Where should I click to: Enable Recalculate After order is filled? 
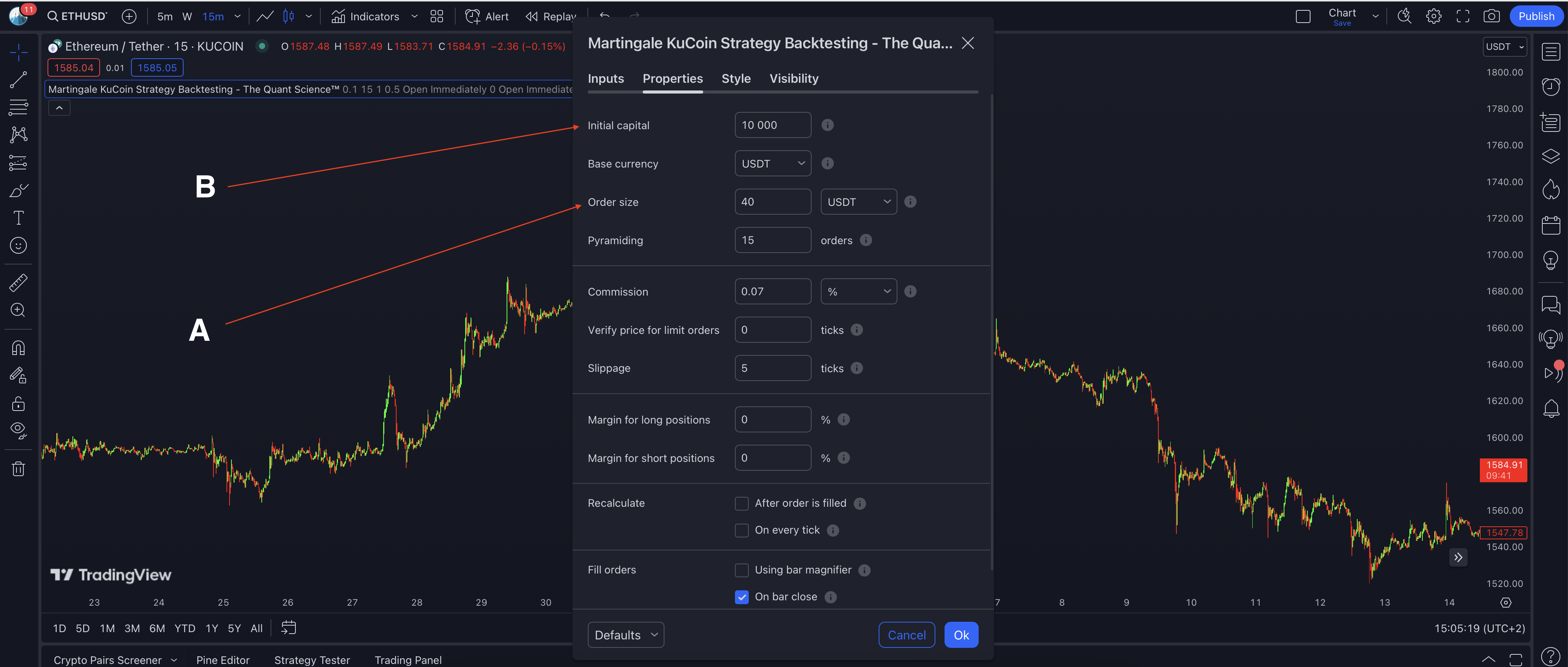pos(741,504)
